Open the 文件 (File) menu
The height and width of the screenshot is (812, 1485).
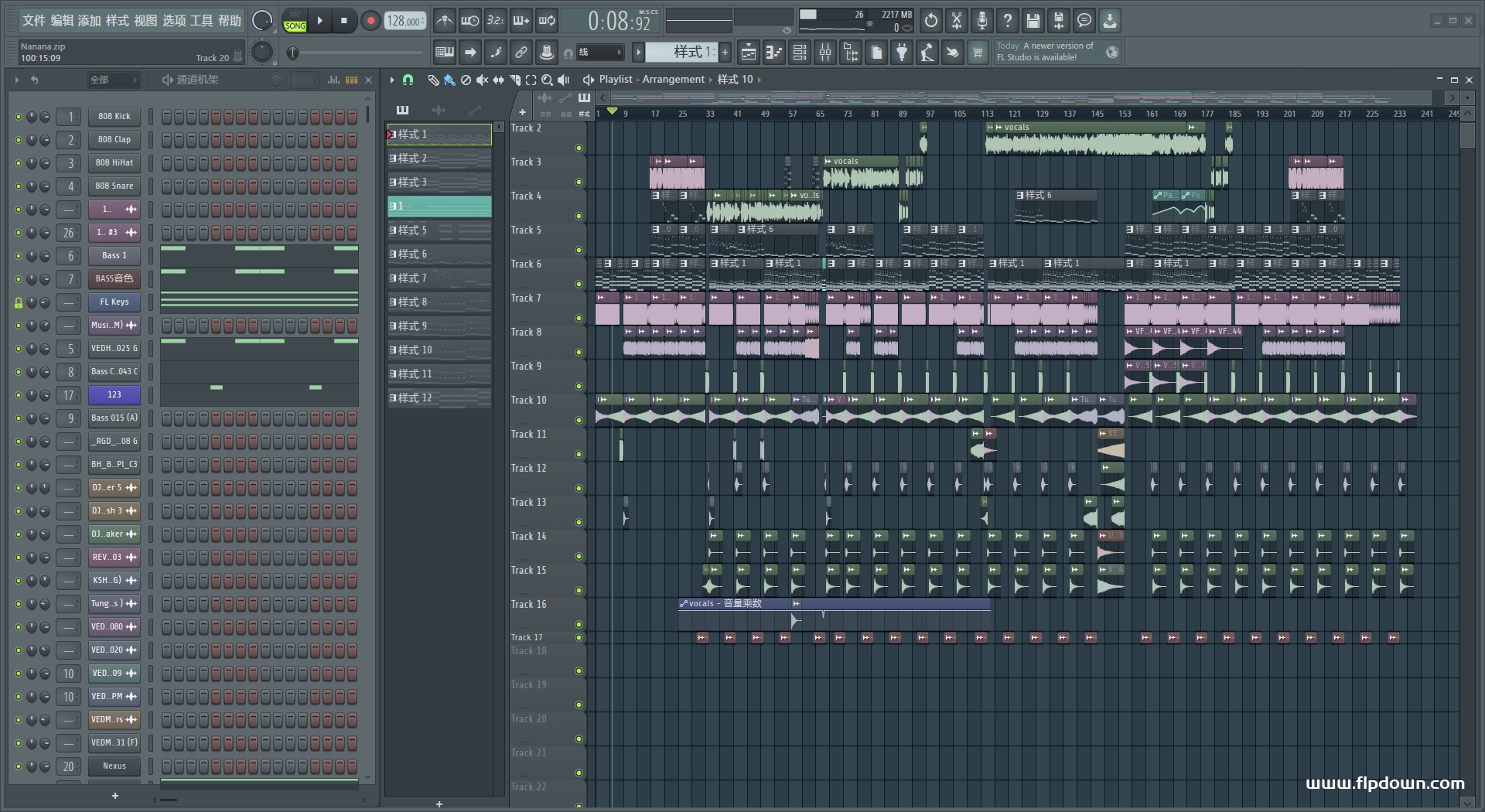coord(33,21)
